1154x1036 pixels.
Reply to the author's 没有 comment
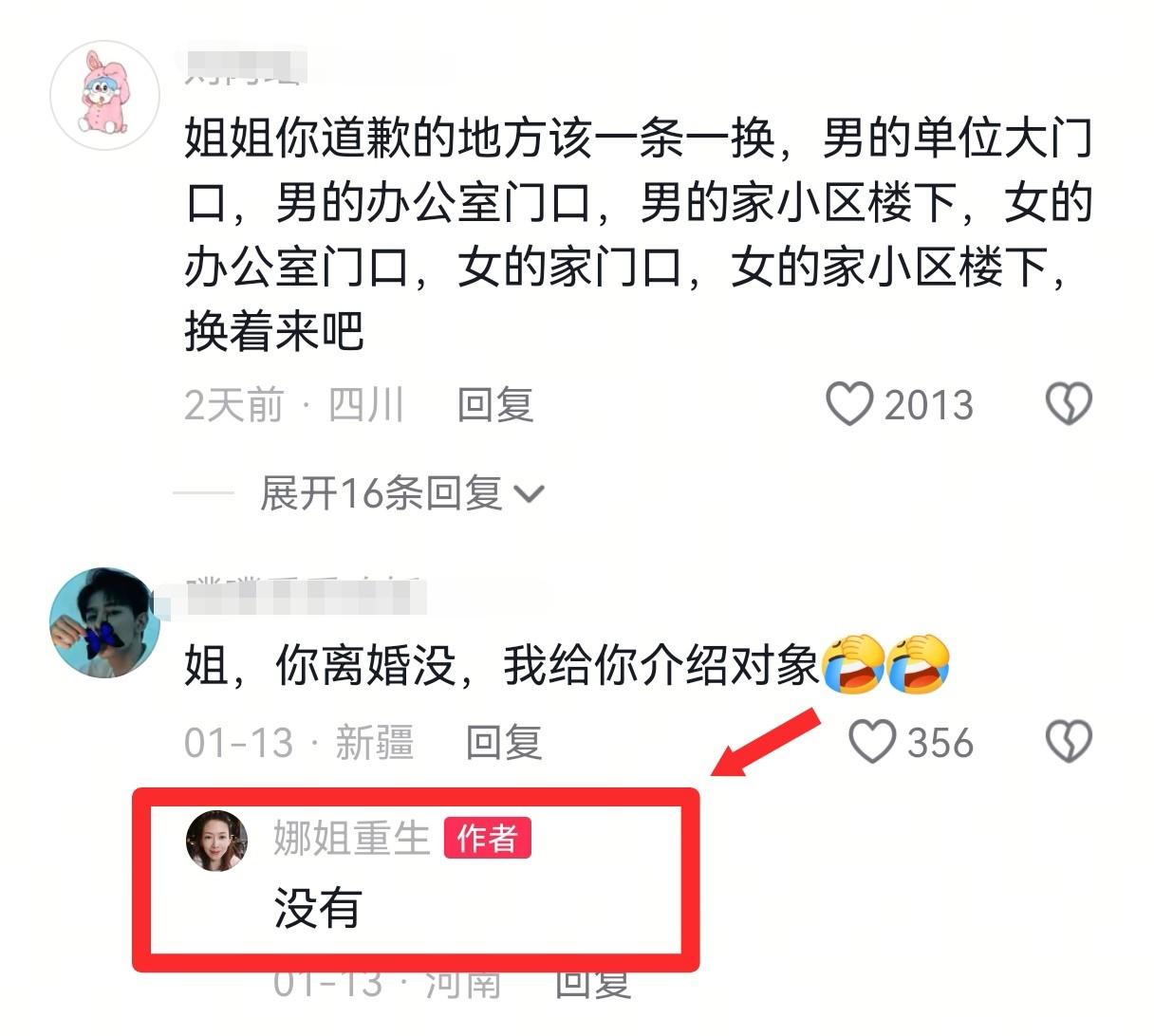[x=592, y=983]
